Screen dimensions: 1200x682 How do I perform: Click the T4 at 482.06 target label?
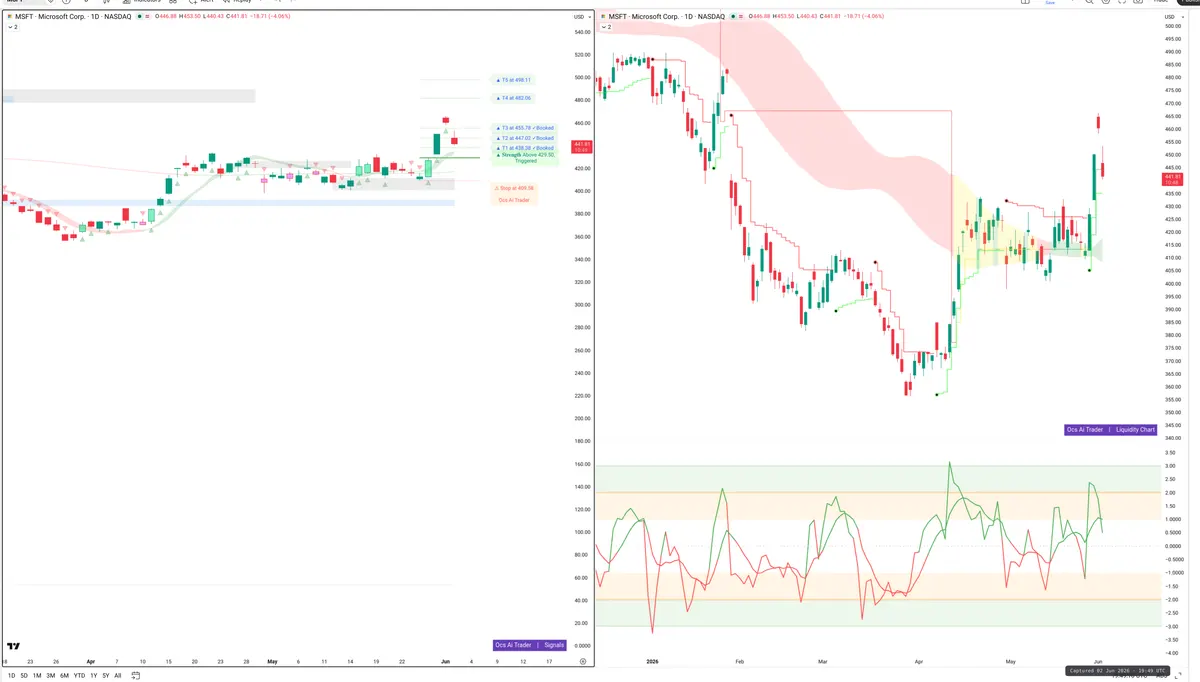[514, 98]
